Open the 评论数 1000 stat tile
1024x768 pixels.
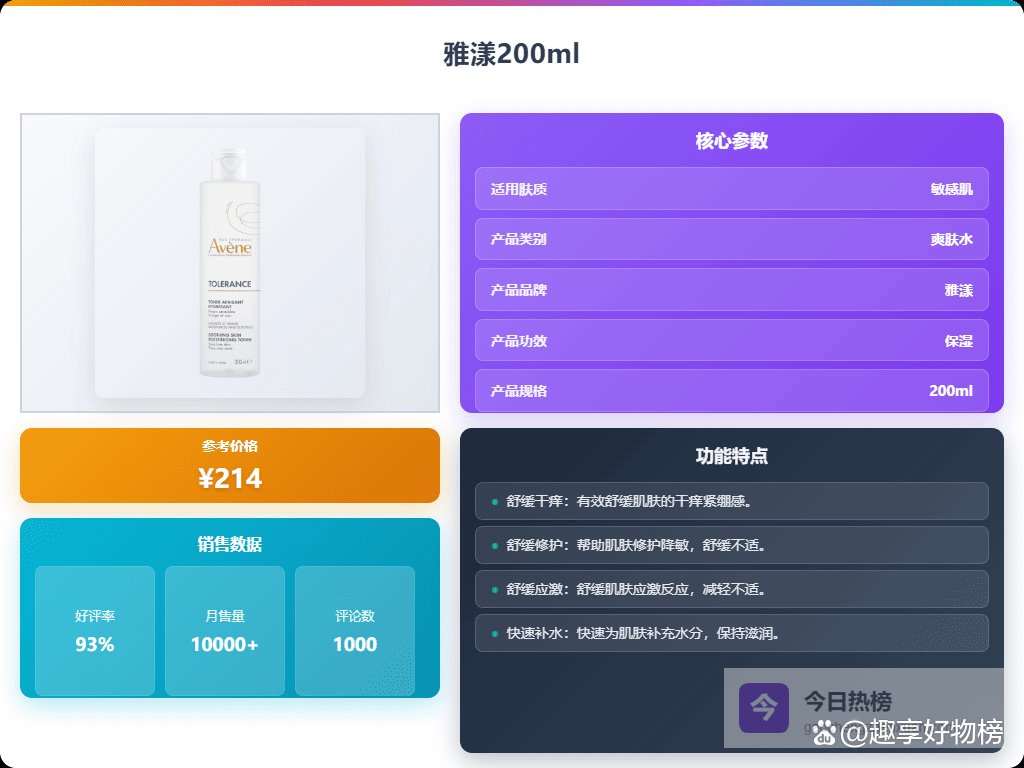coord(355,631)
